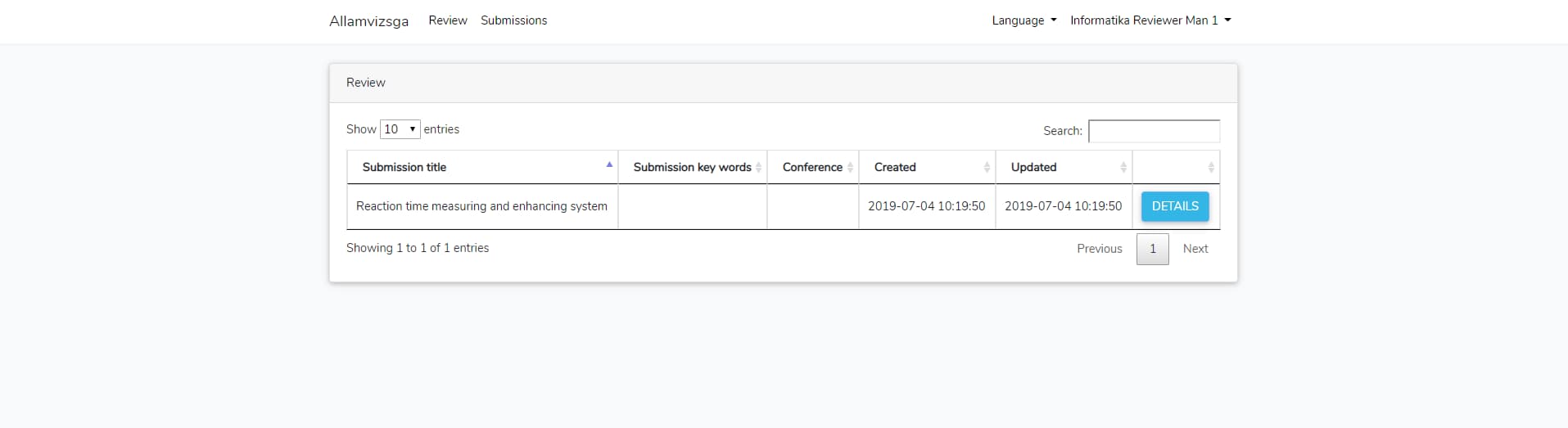Expand the Informatika Reviewer Man 1 user menu

pos(1150,20)
